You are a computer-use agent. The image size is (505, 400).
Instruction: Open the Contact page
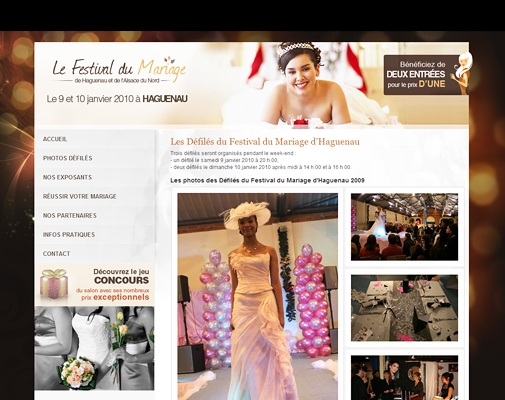tap(57, 254)
